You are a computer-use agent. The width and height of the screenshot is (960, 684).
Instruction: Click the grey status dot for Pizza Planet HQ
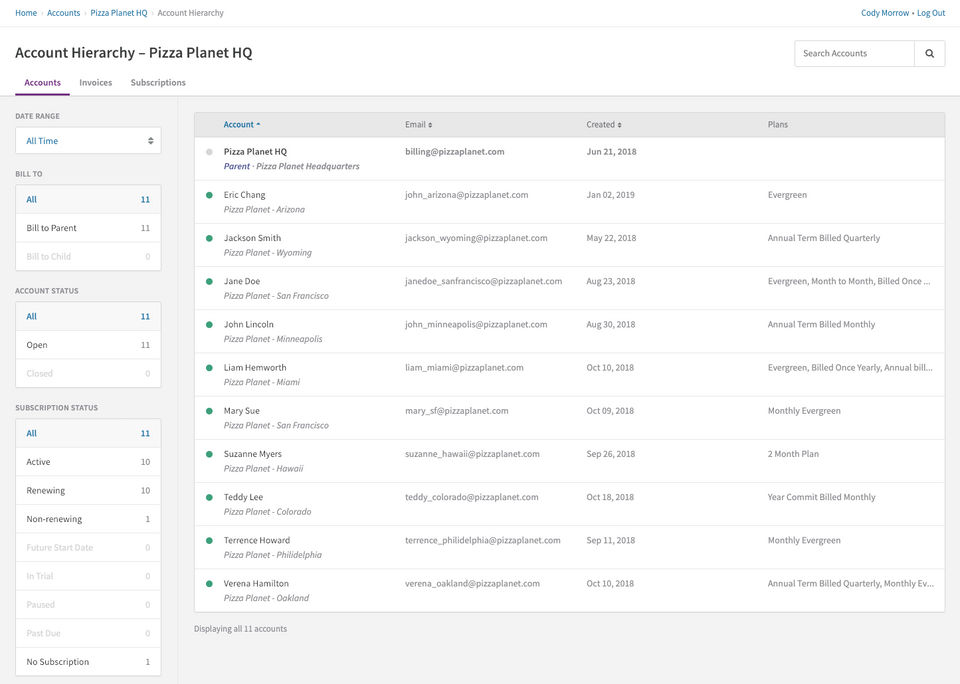(209, 152)
